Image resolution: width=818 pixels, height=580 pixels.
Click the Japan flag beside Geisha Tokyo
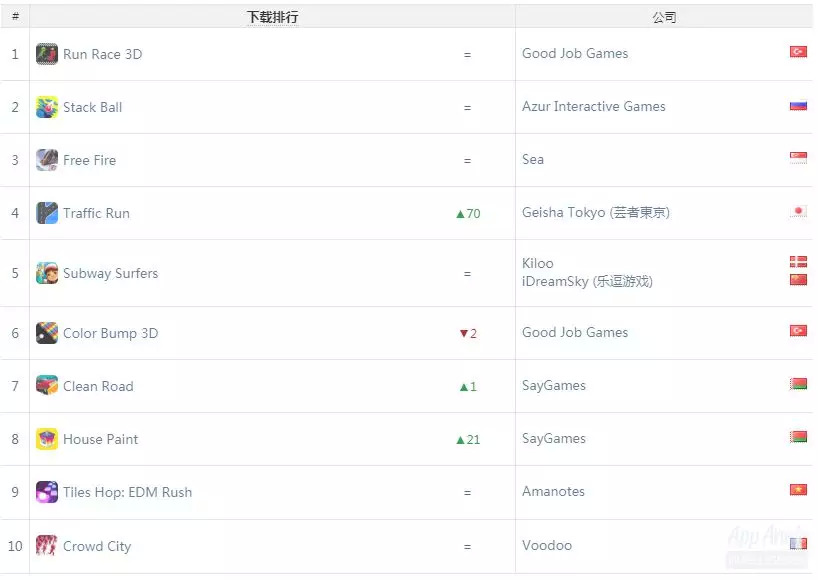[798, 212]
